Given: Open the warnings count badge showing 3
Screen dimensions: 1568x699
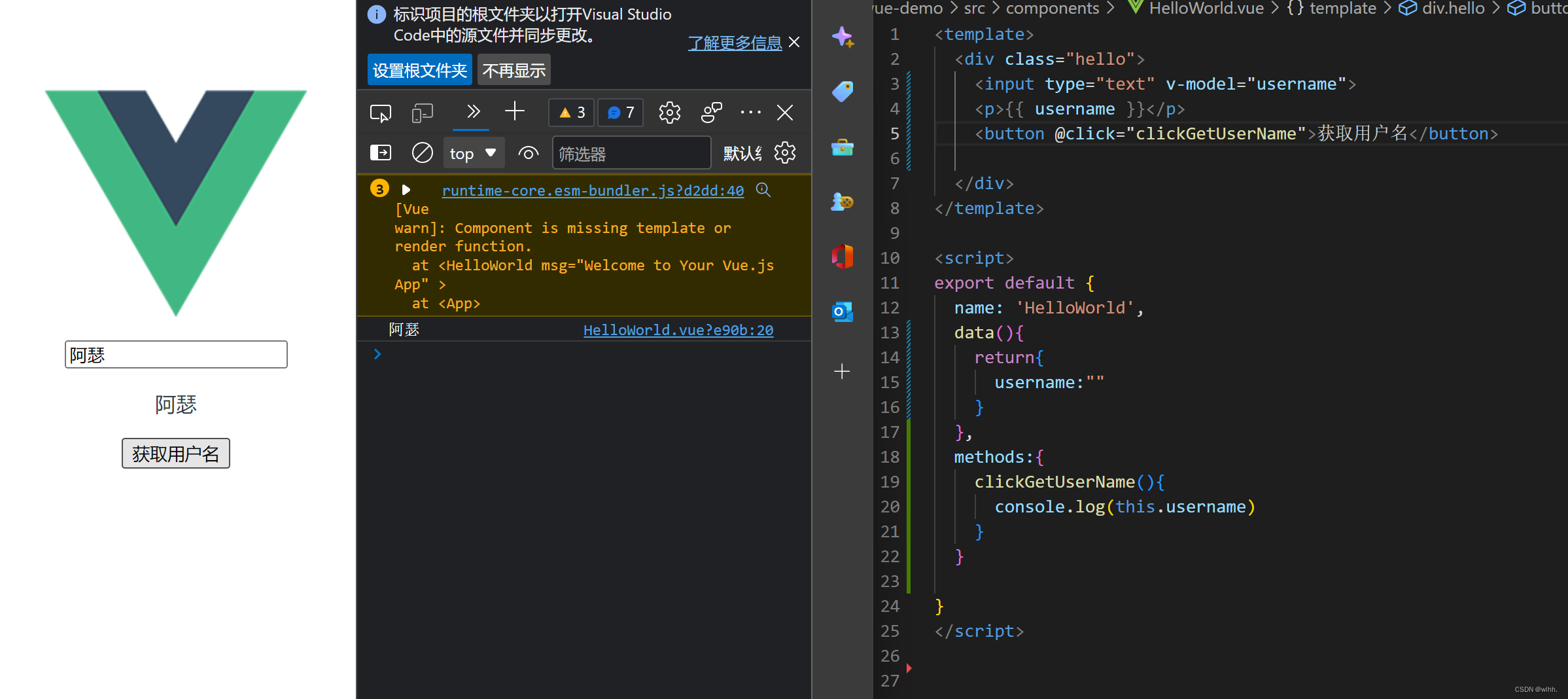Looking at the screenshot, I should pyautogui.click(x=572, y=113).
